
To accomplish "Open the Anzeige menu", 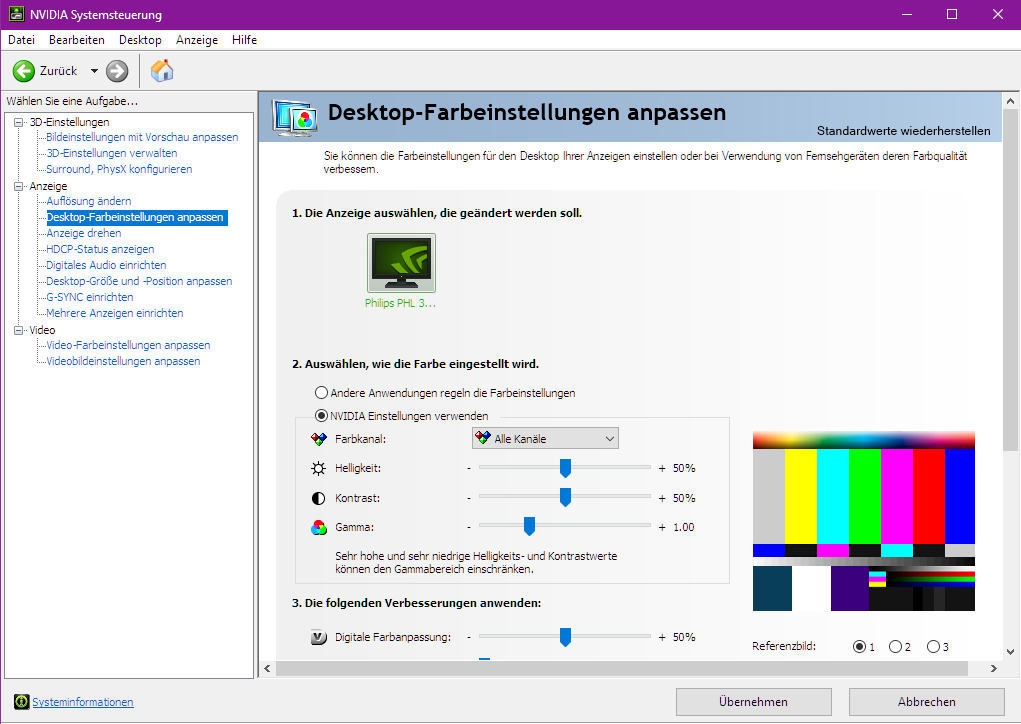I will pos(197,40).
